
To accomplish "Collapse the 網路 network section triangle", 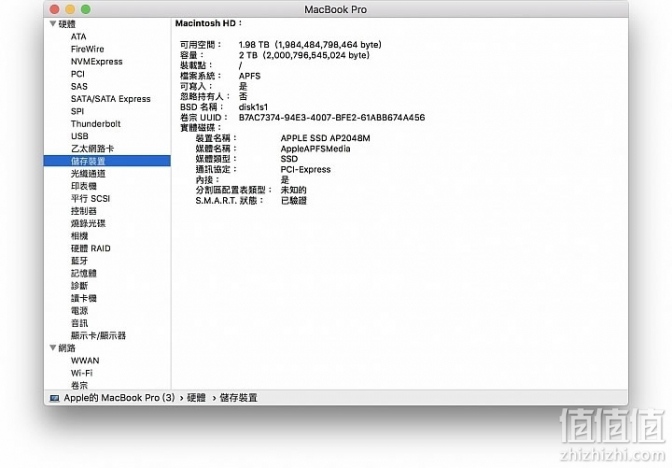I will [53, 348].
